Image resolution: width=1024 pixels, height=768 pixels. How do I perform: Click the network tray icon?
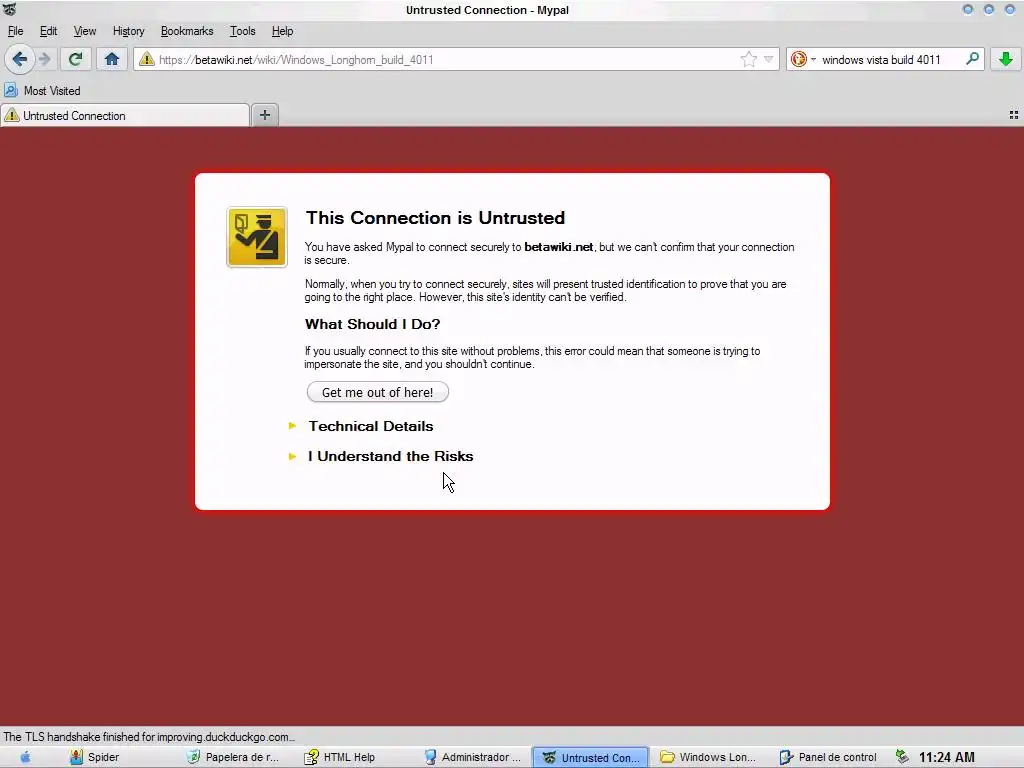click(902, 757)
